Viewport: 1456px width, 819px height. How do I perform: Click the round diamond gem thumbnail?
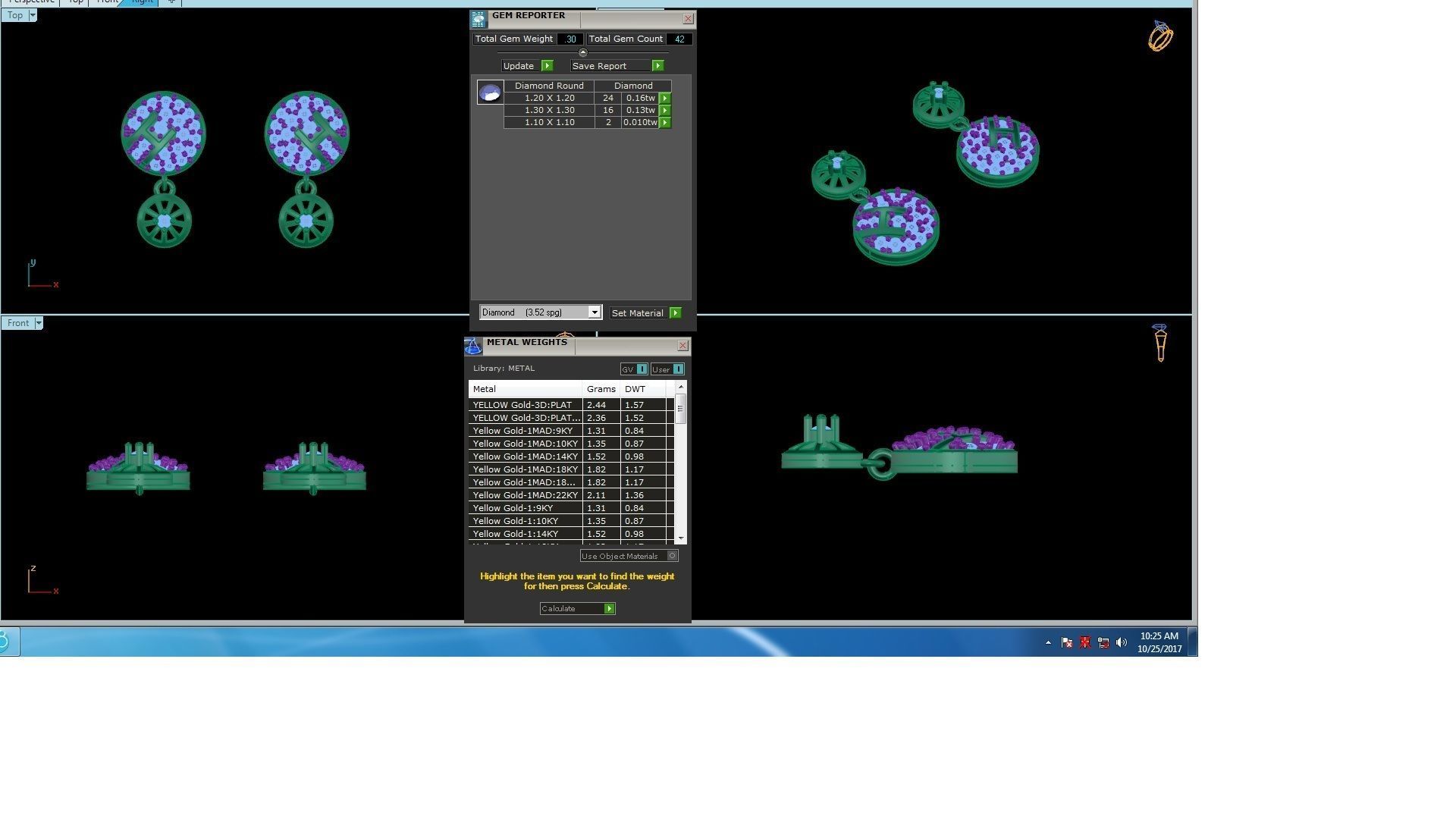tap(490, 93)
